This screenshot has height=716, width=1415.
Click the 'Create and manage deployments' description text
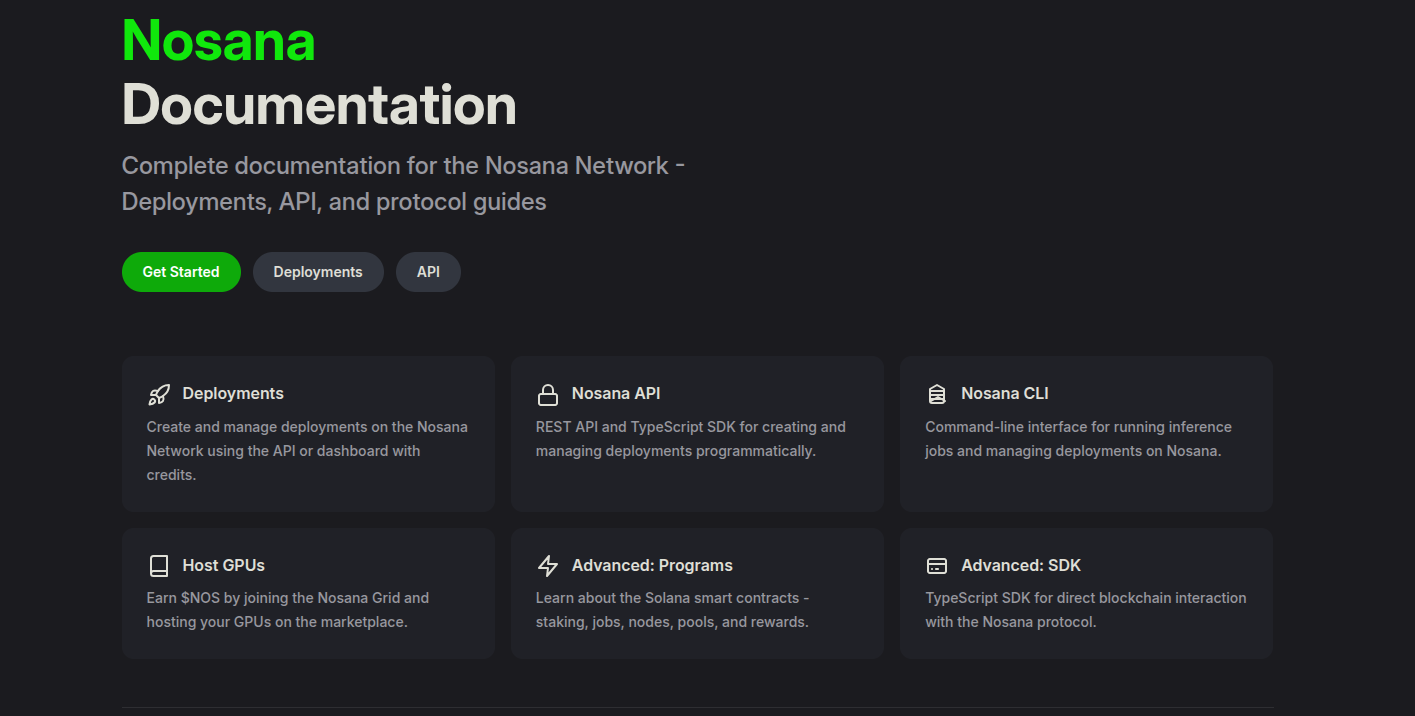pyautogui.click(x=307, y=451)
